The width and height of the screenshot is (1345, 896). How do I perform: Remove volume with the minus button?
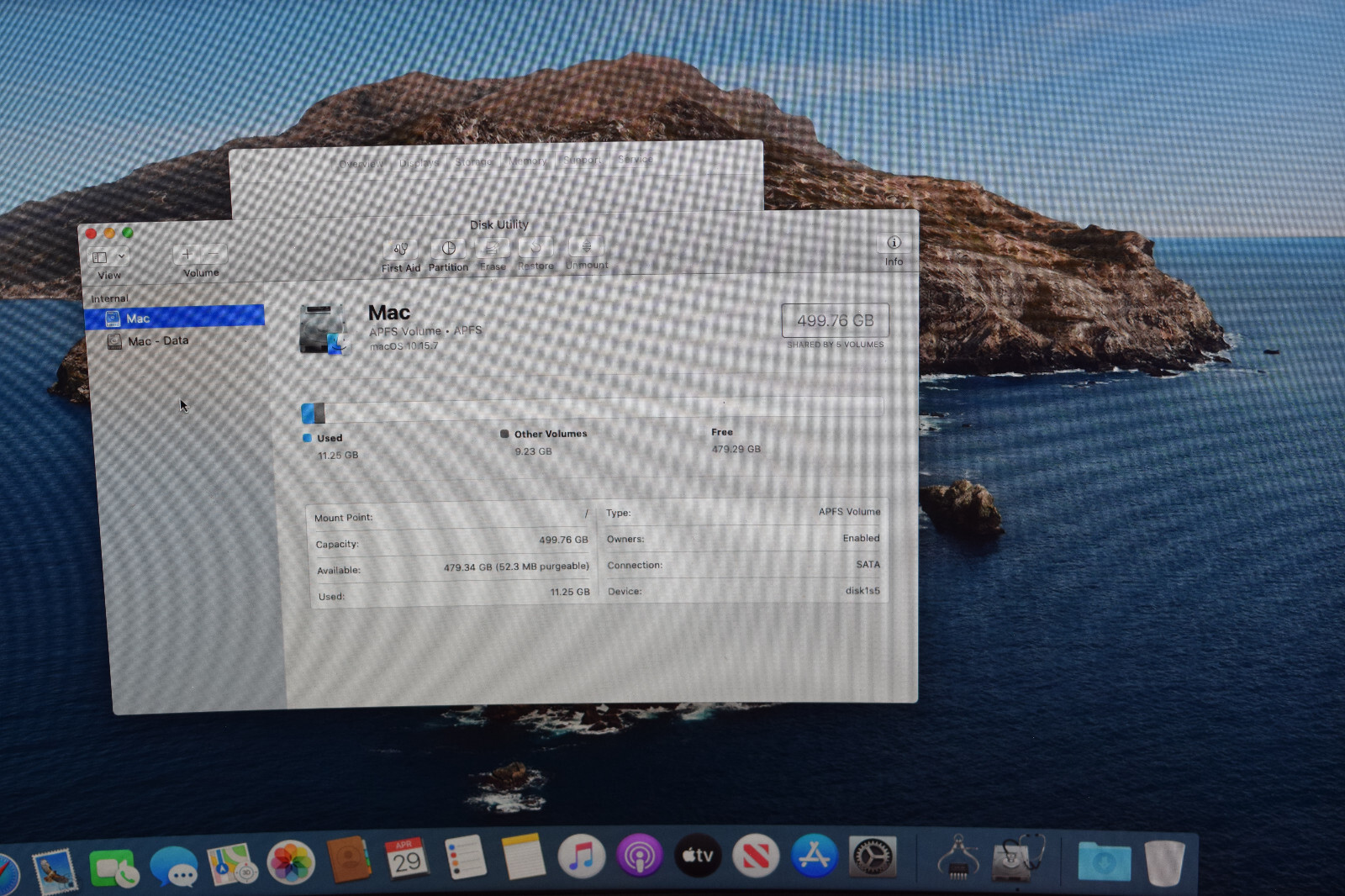[214, 253]
